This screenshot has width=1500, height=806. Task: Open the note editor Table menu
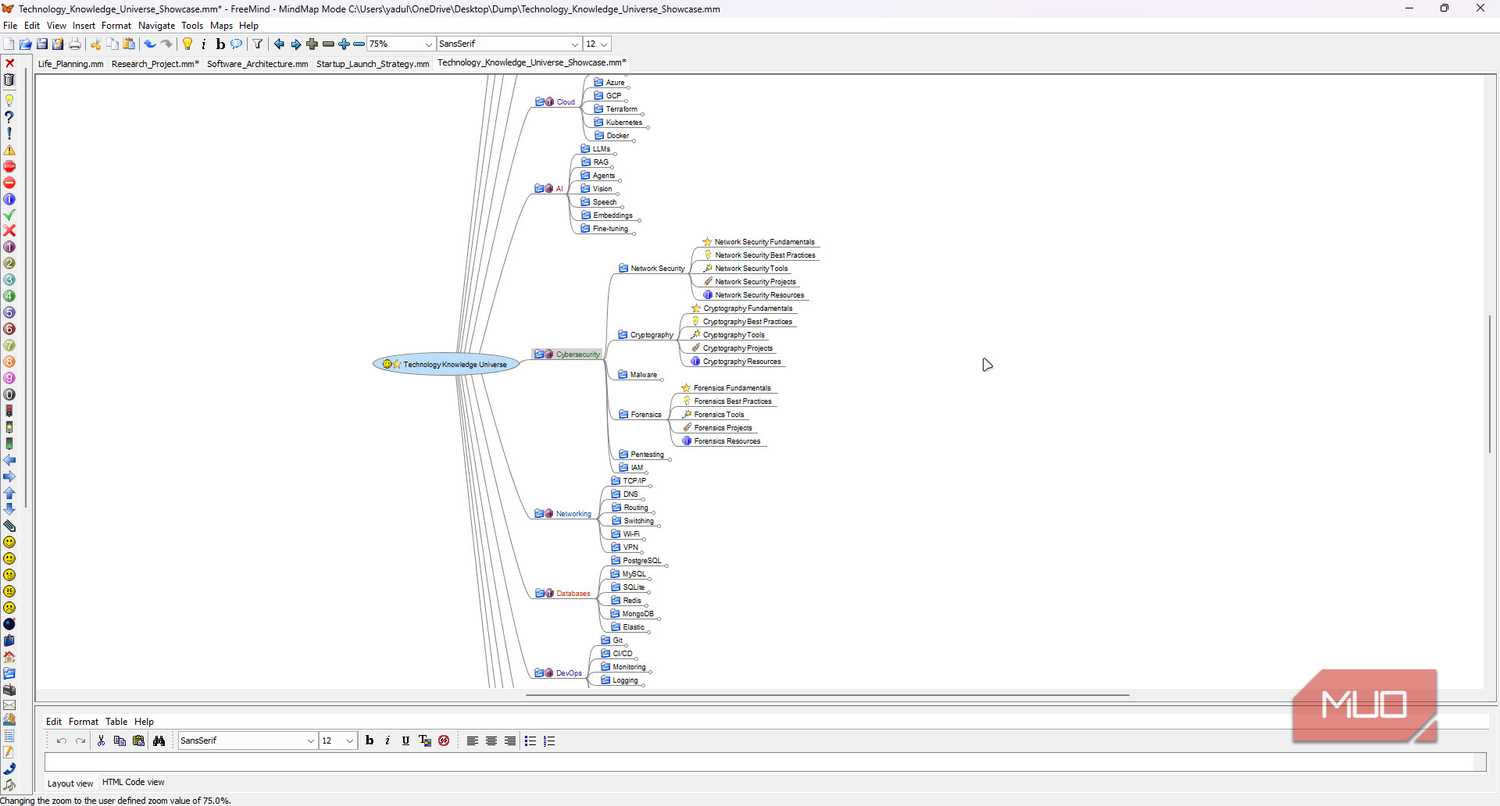coord(116,721)
